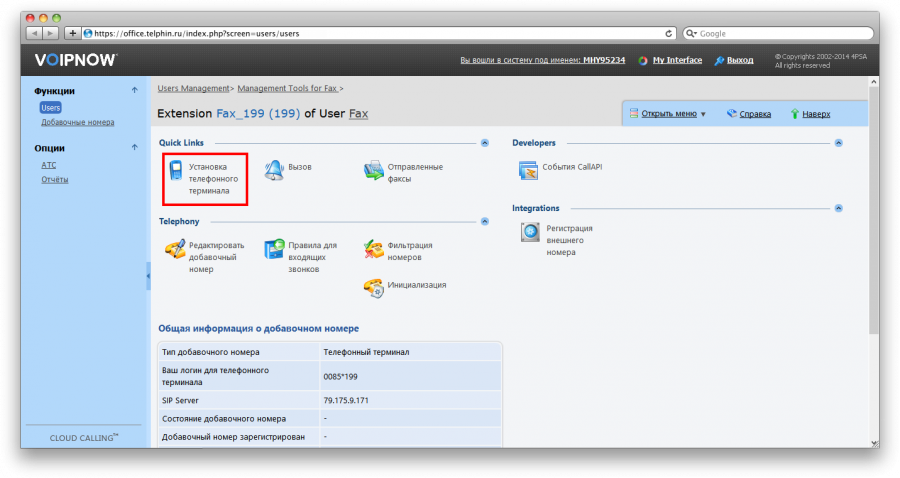Click the browser forward arrow
The image size is (900, 478).
coord(51,33)
